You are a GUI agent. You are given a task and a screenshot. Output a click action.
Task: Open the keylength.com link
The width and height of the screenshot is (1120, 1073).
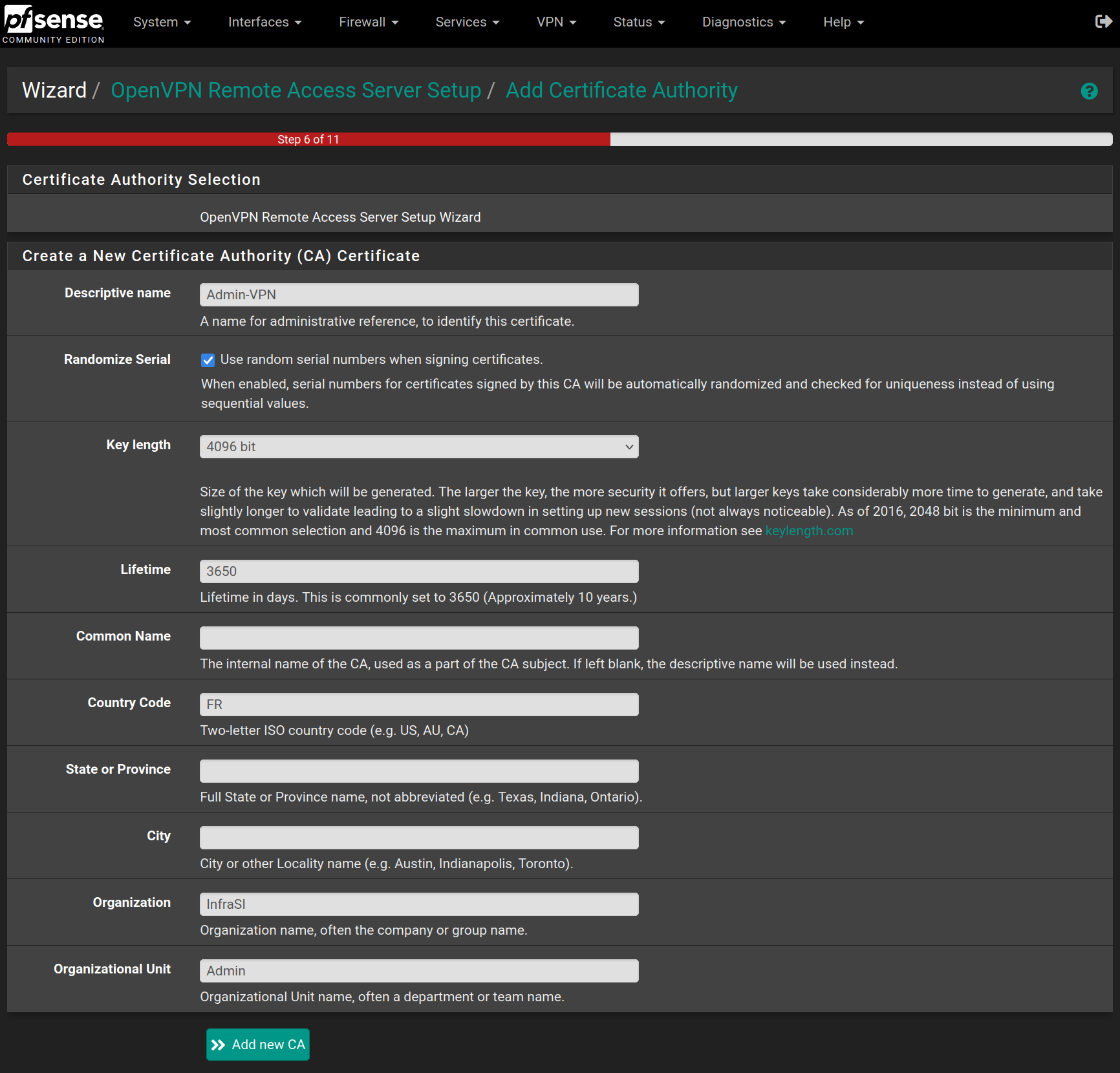point(809,531)
